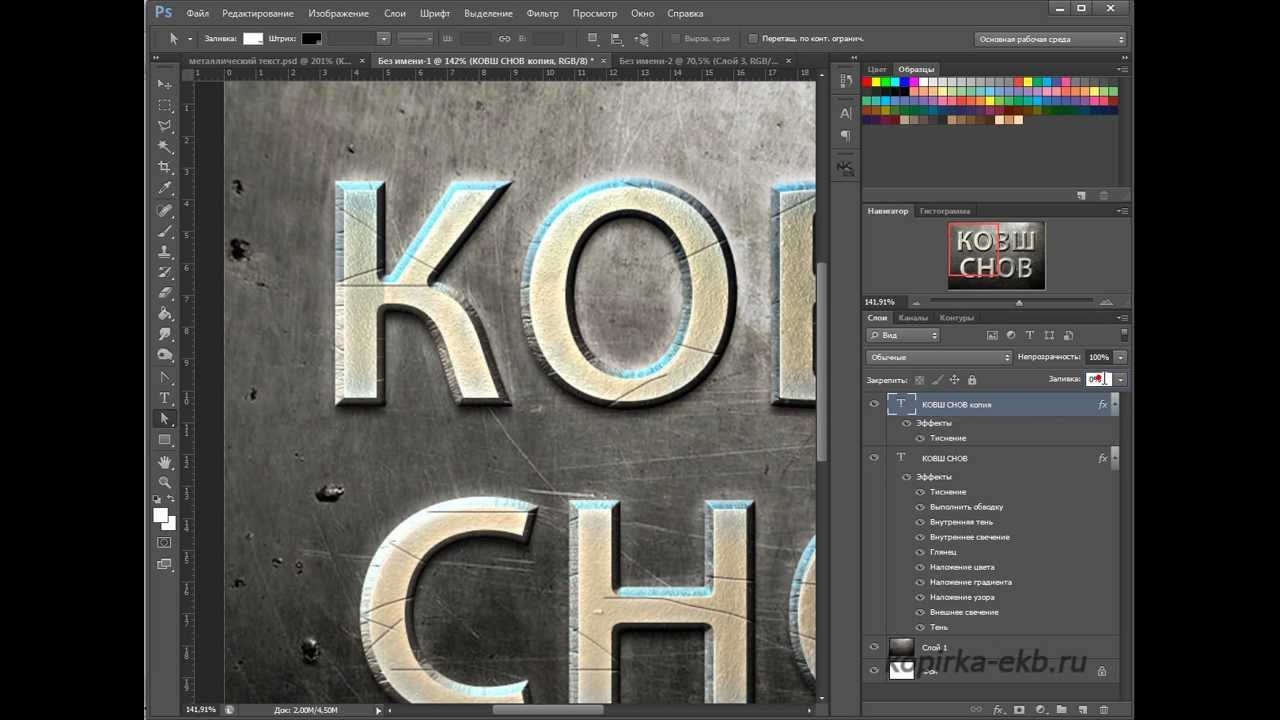Select the Magic Wand tool
This screenshot has width=1280, height=720.
click(x=165, y=147)
